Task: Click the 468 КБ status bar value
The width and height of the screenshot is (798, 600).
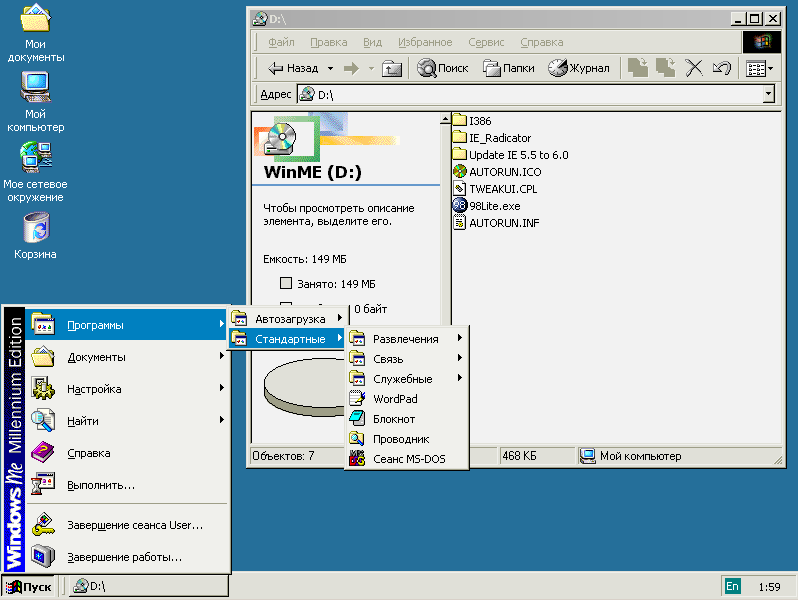Action: tap(519, 456)
